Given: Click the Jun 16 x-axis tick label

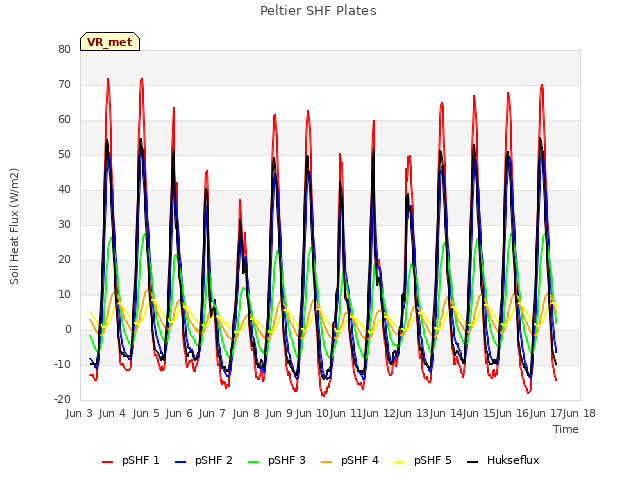Looking at the screenshot, I should point(512,413).
